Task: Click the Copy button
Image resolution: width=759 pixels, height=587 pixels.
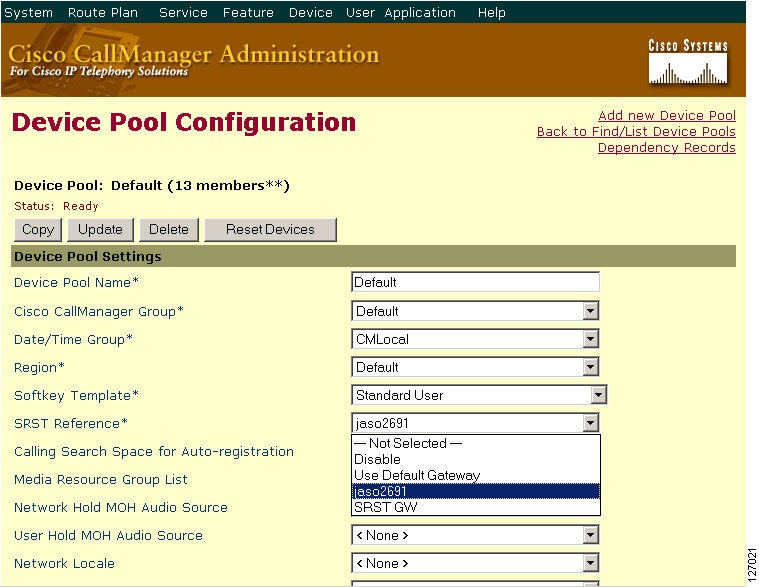Action: [x=38, y=229]
